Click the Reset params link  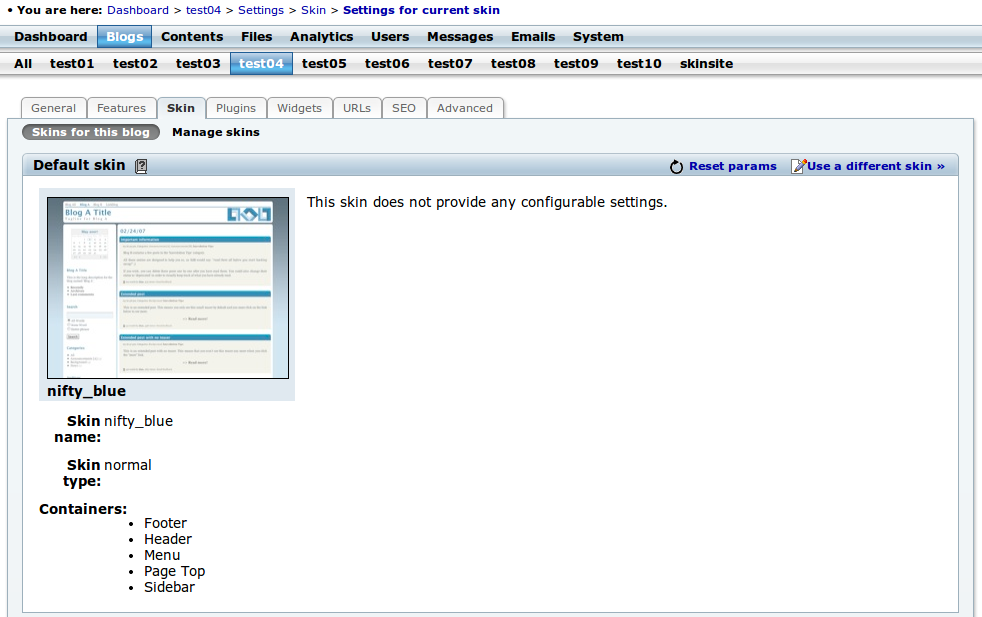[x=733, y=166]
